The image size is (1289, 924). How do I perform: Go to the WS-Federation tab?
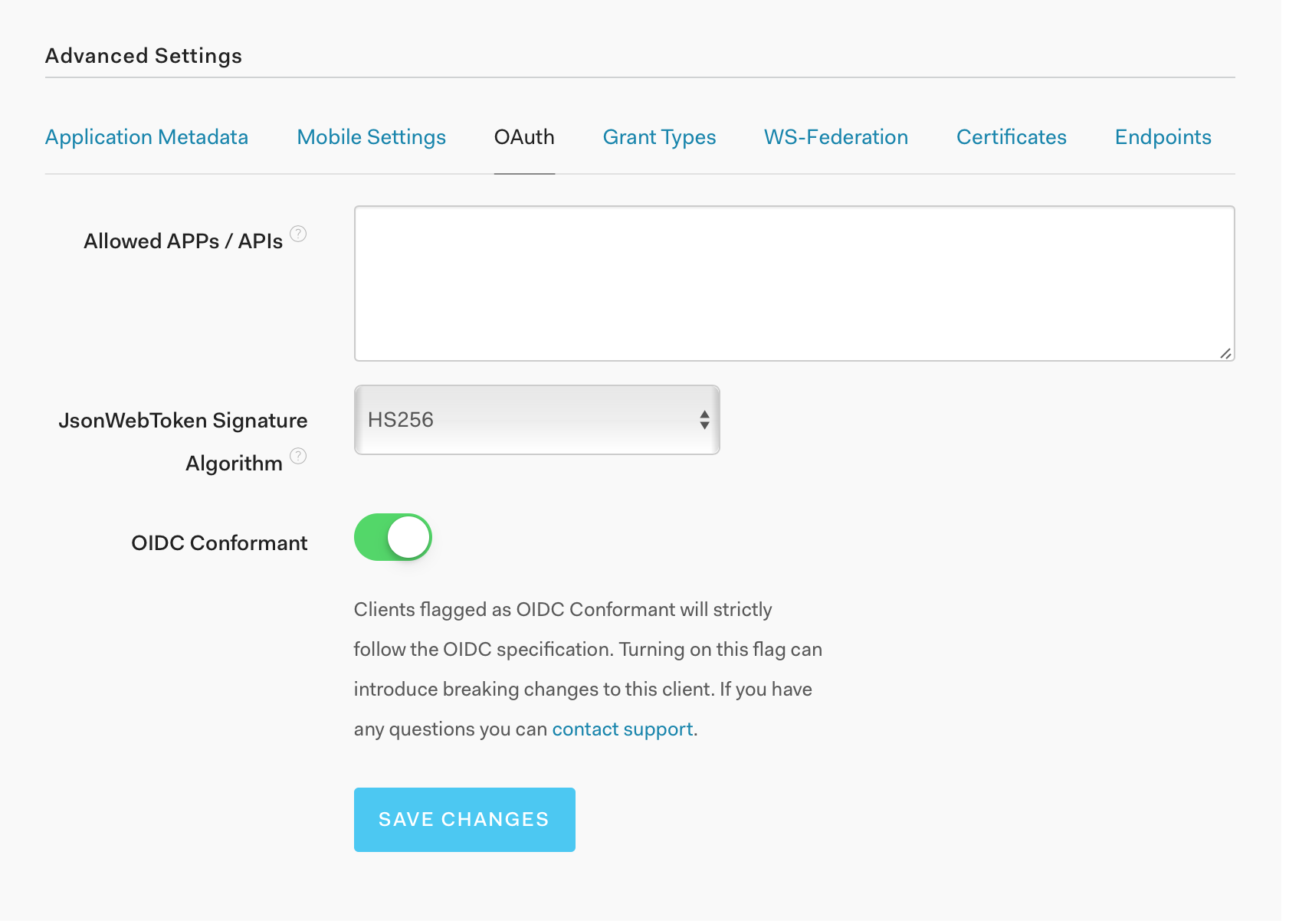click(835, 137)
